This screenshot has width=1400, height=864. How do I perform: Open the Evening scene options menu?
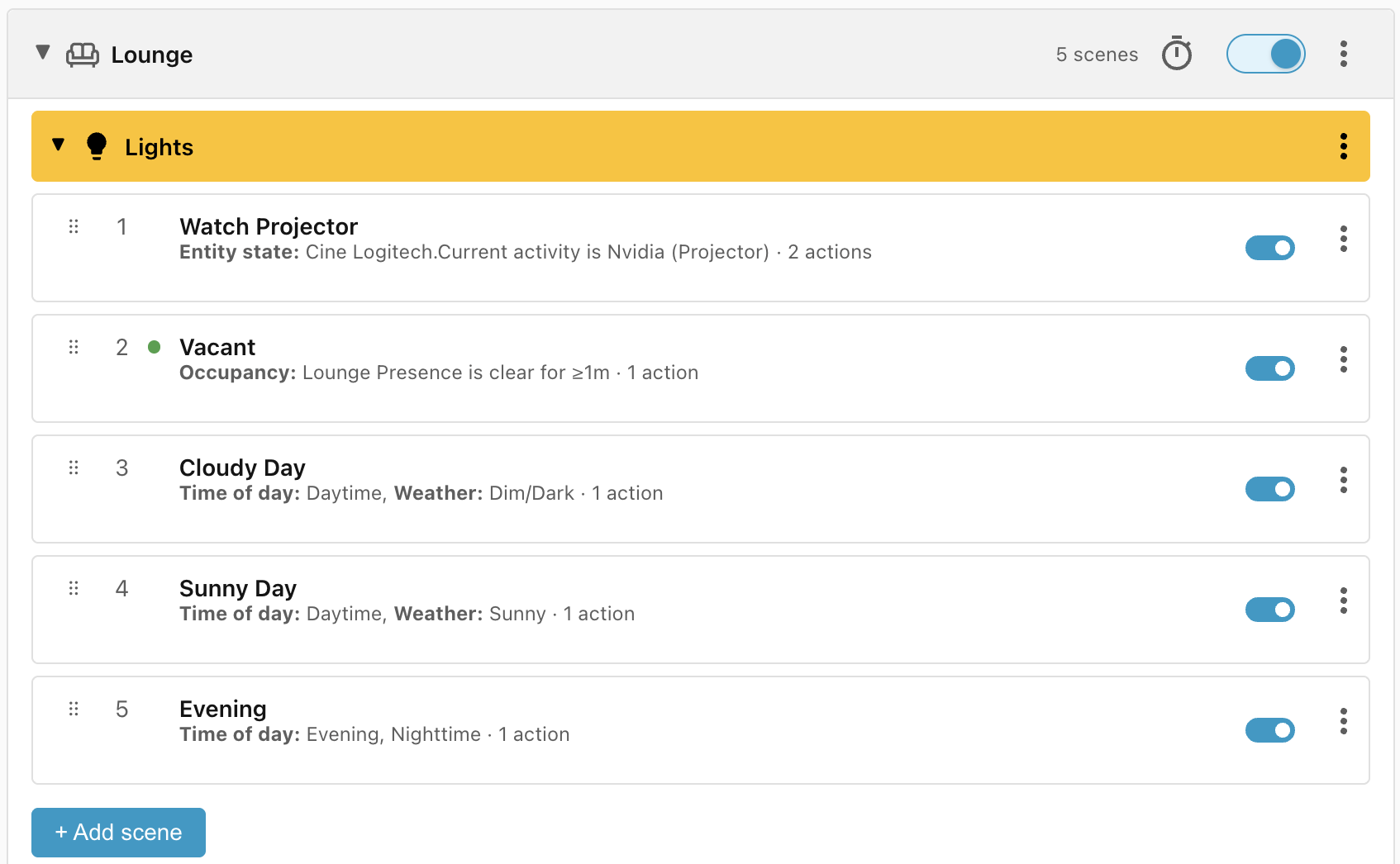tap(1344, 721)
